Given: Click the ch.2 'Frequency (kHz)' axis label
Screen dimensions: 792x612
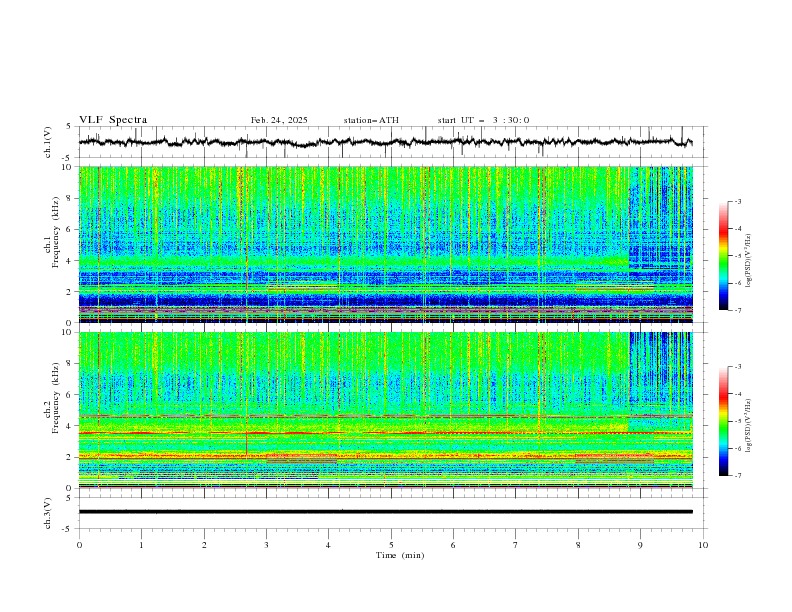Looking at the screenshot, I should click(x=56, y=398).
